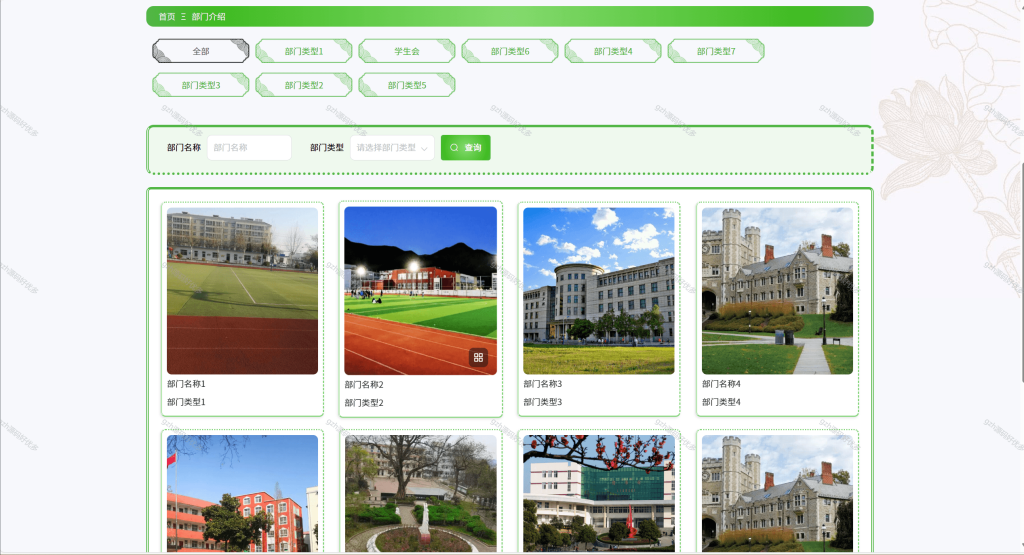Click the 部门类型1 label under first card
The image size is (1024, 555).
[186, 402]
